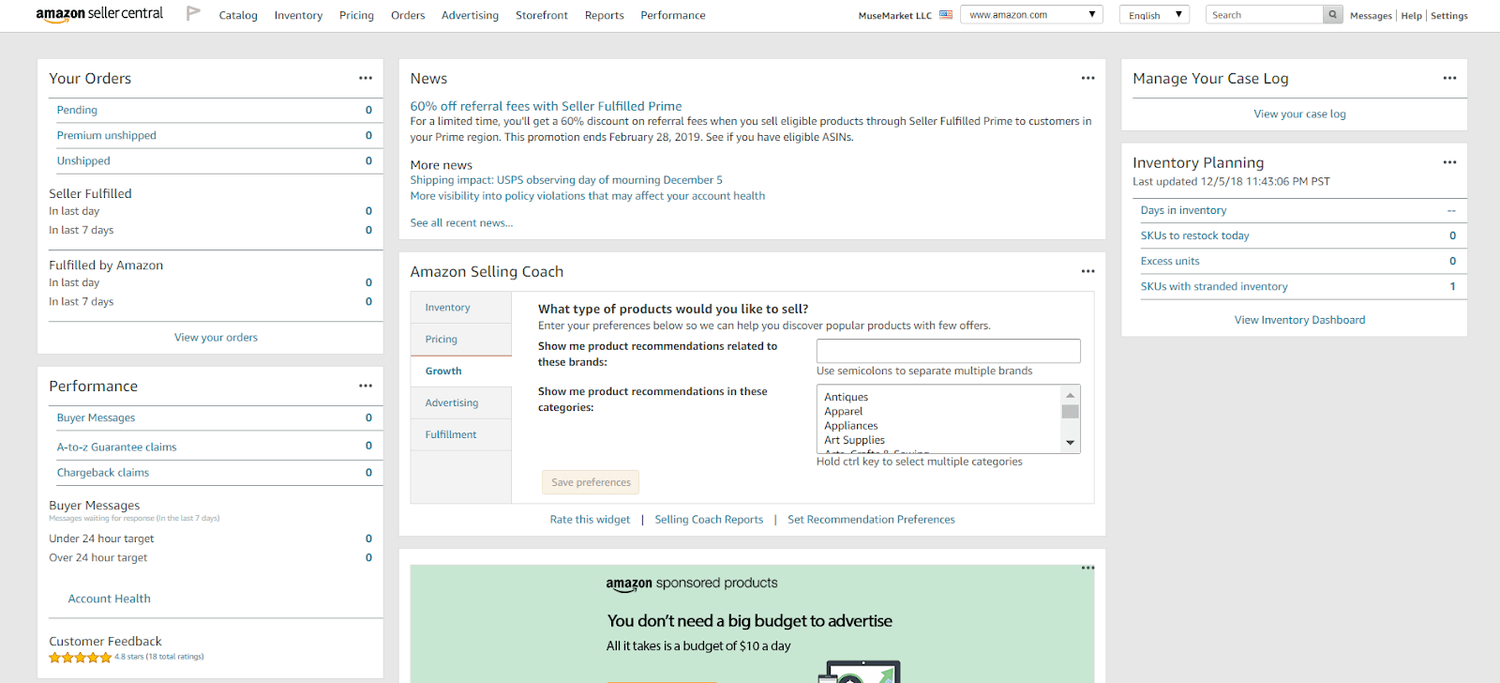The width and height of the screenshot is (1500, 683).
Task: Click the Help link in header
Action: tap(1411, 16)
